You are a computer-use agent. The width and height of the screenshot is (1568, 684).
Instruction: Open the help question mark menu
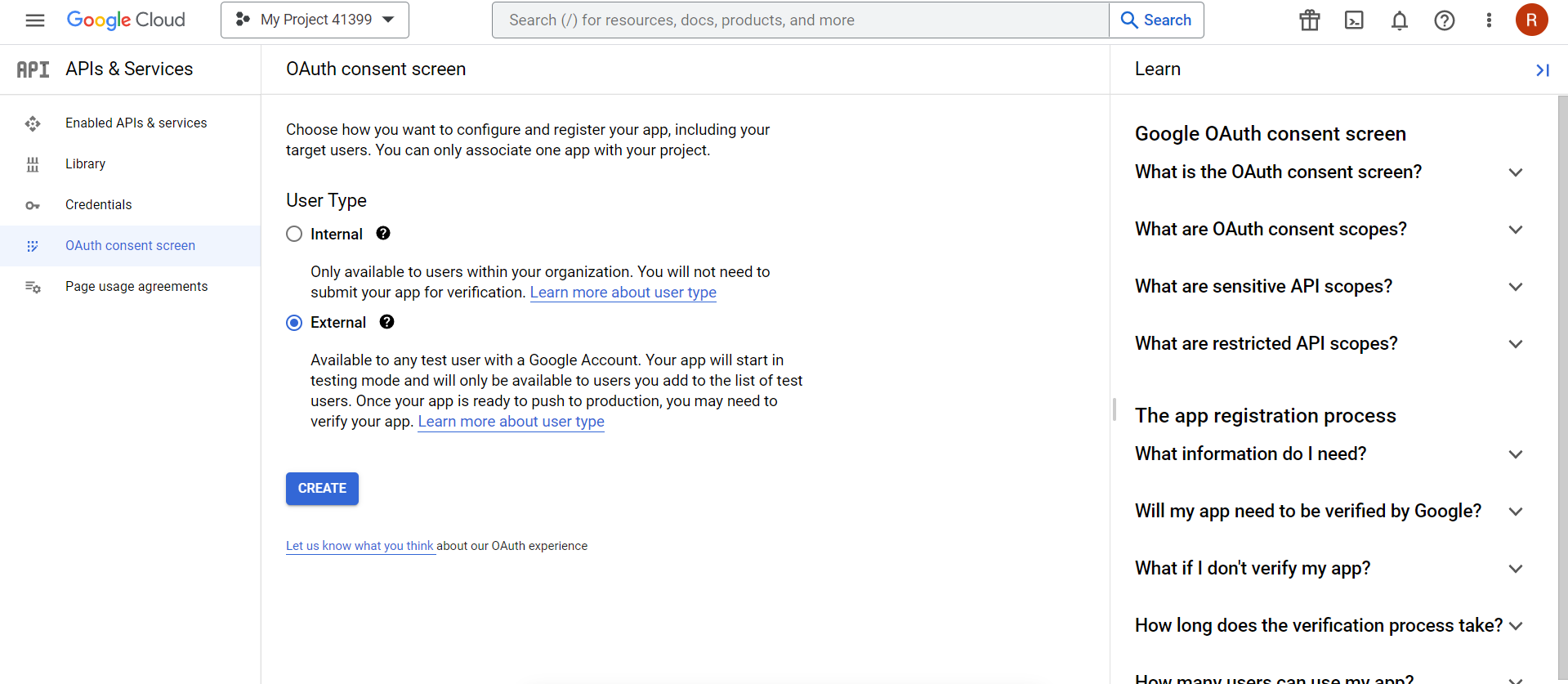[x=1445, y=20]
